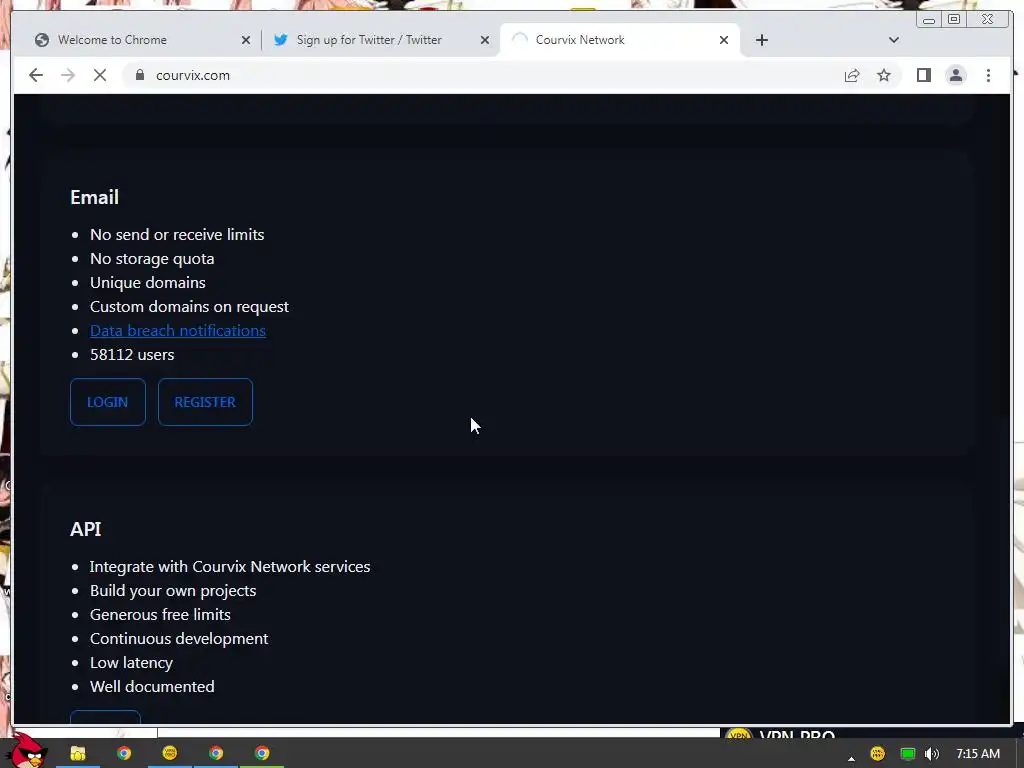This screenshot has height=768, width=1024.
Task: Open a new tab with the plus button
Action: point(761,40)
